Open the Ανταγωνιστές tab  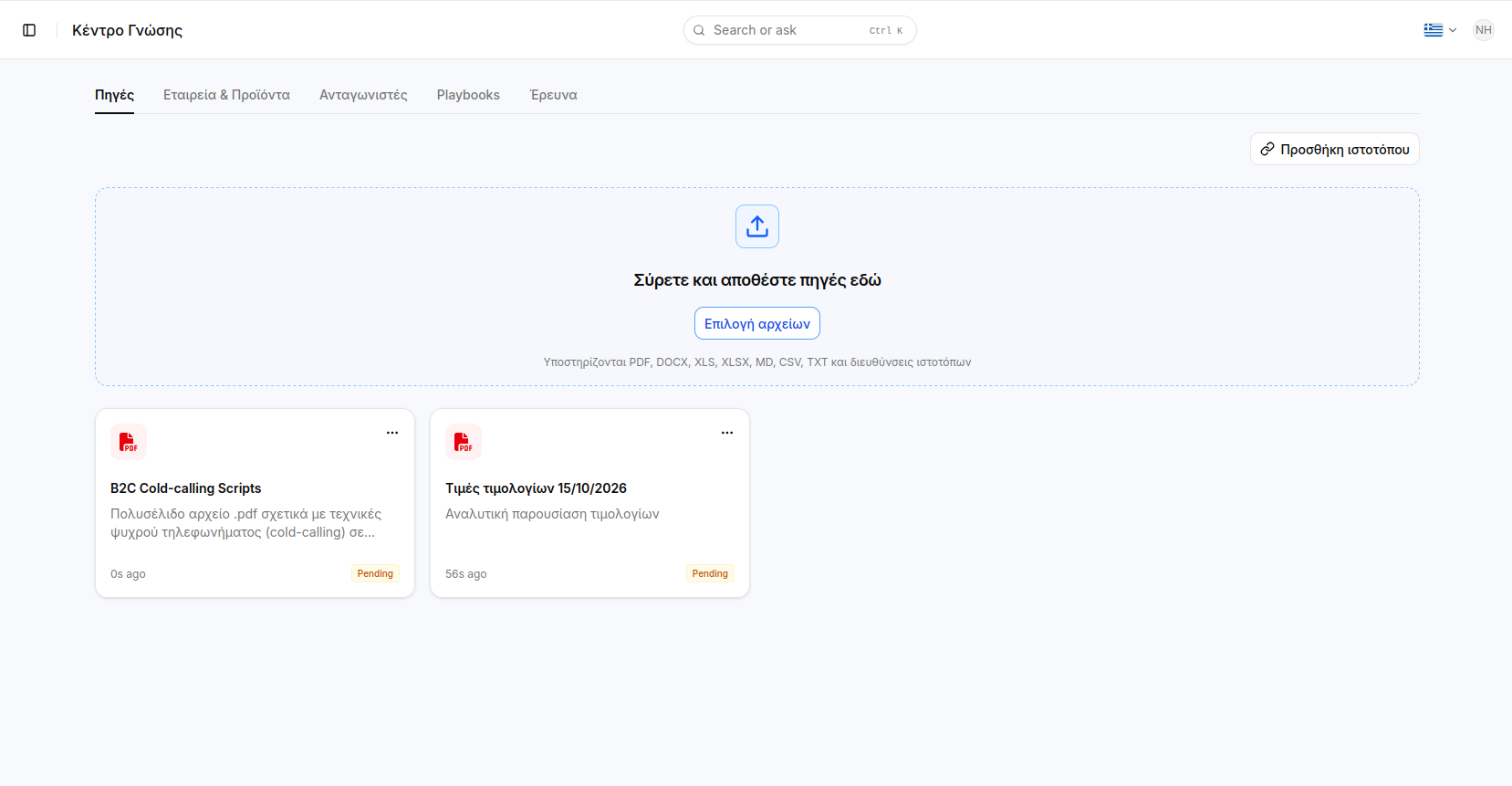pos(363,95)
